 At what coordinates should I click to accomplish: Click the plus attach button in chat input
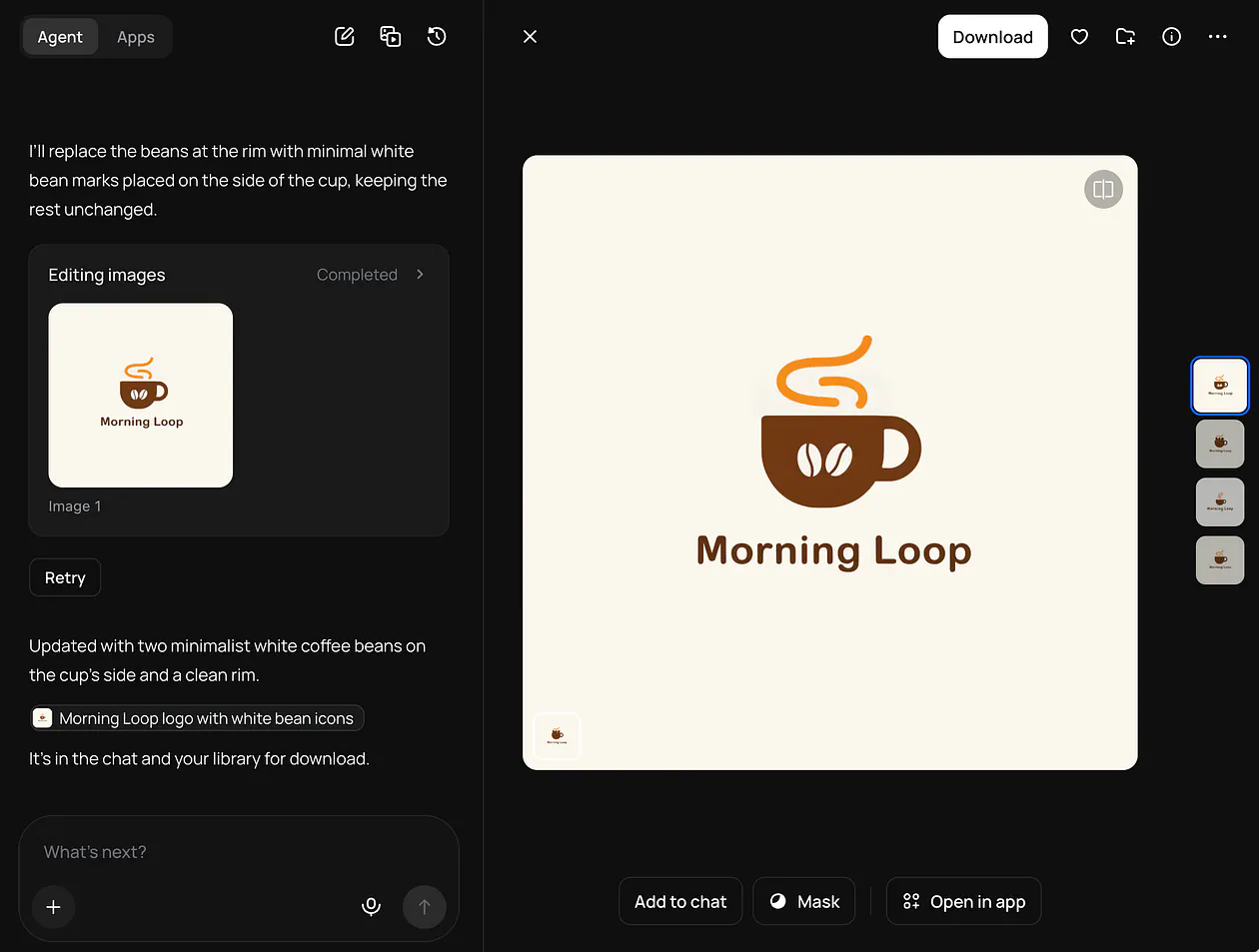coord(54,907)
